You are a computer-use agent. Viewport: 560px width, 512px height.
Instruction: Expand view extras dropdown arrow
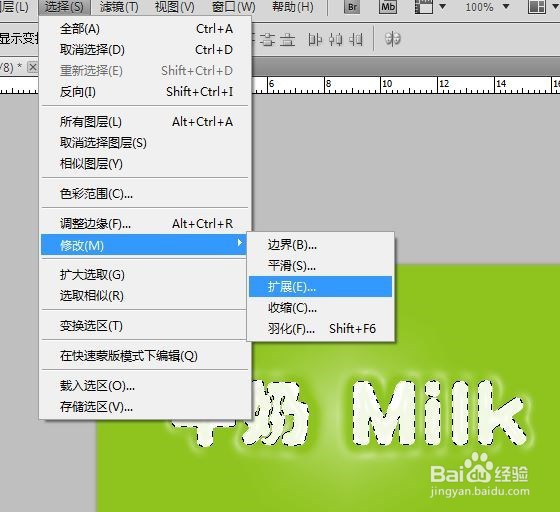[442, 7]
